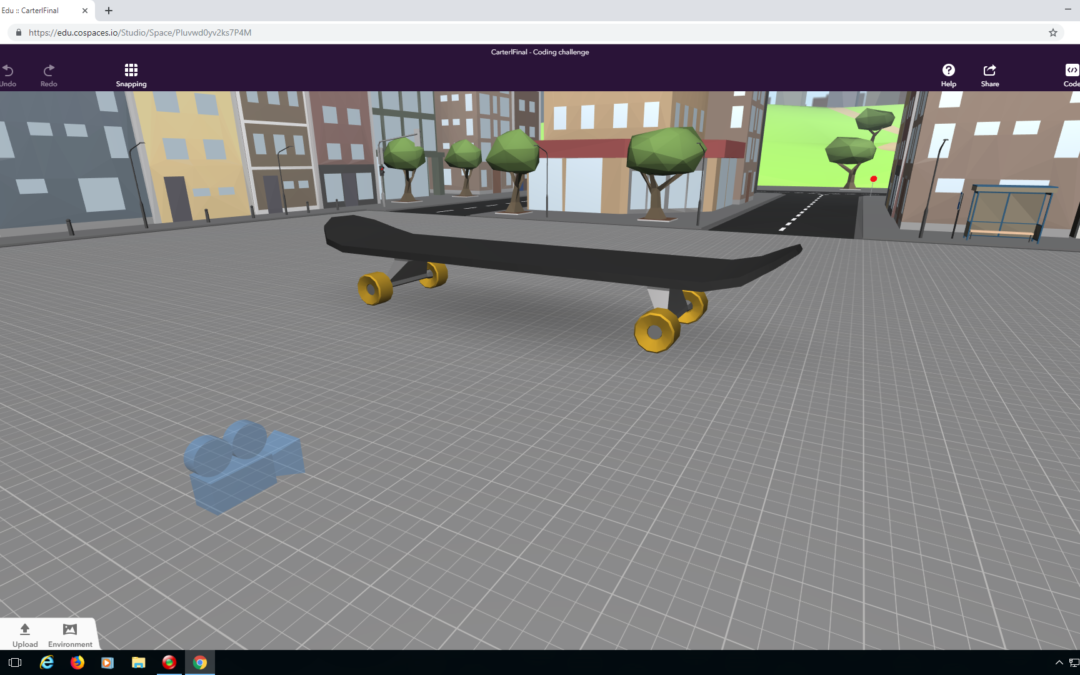Open the Code editor panel

(x=1072, y=75)
